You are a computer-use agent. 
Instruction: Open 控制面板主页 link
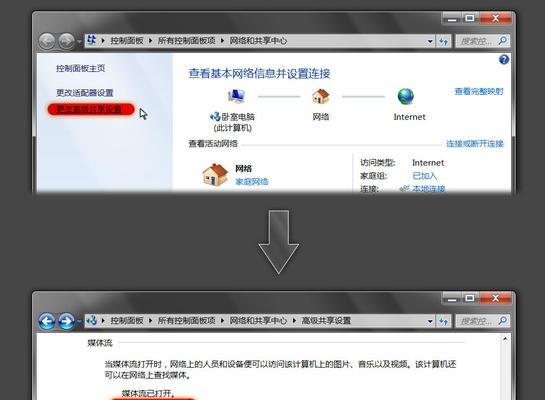coord(81,68)
